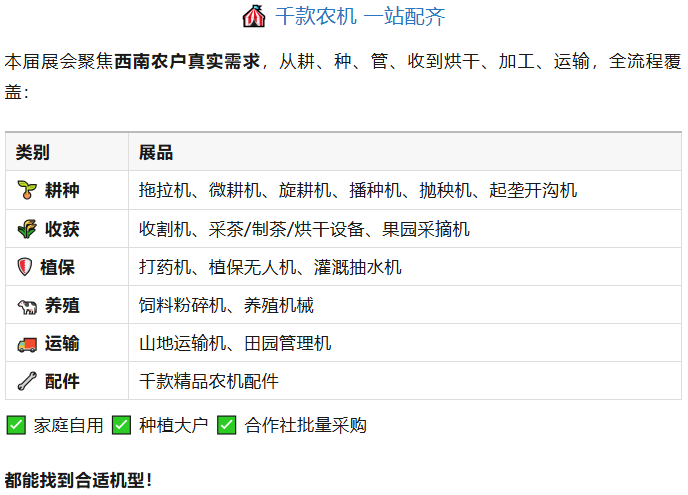Click the tent icon beside the title
Screen dimensions: 688x495
pyautogui.click(x=254, y=16)
